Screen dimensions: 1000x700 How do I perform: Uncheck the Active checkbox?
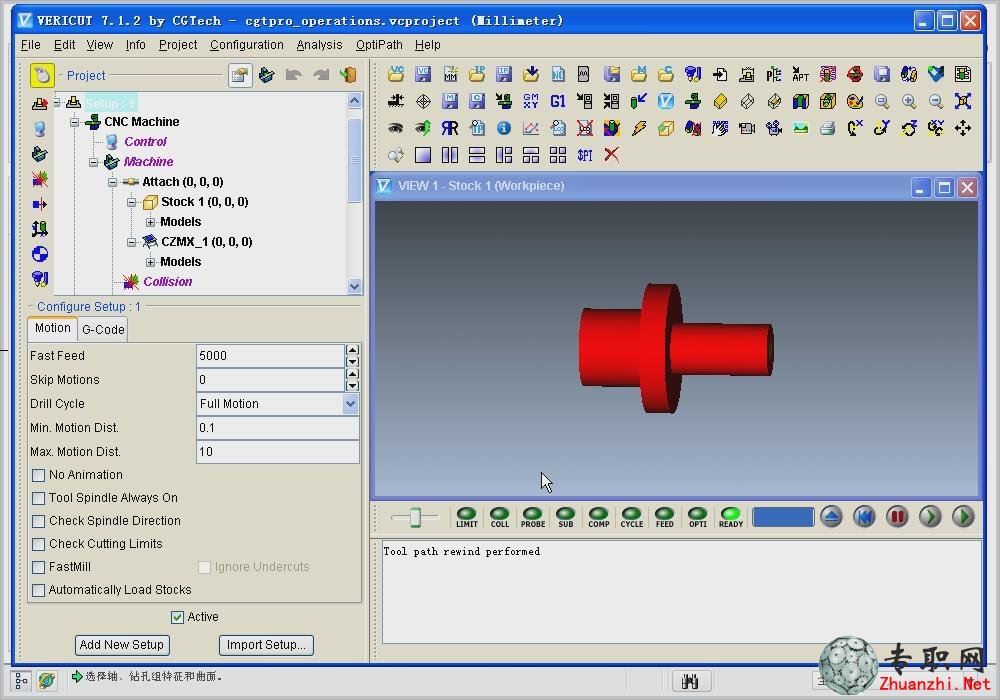point(177,617)
